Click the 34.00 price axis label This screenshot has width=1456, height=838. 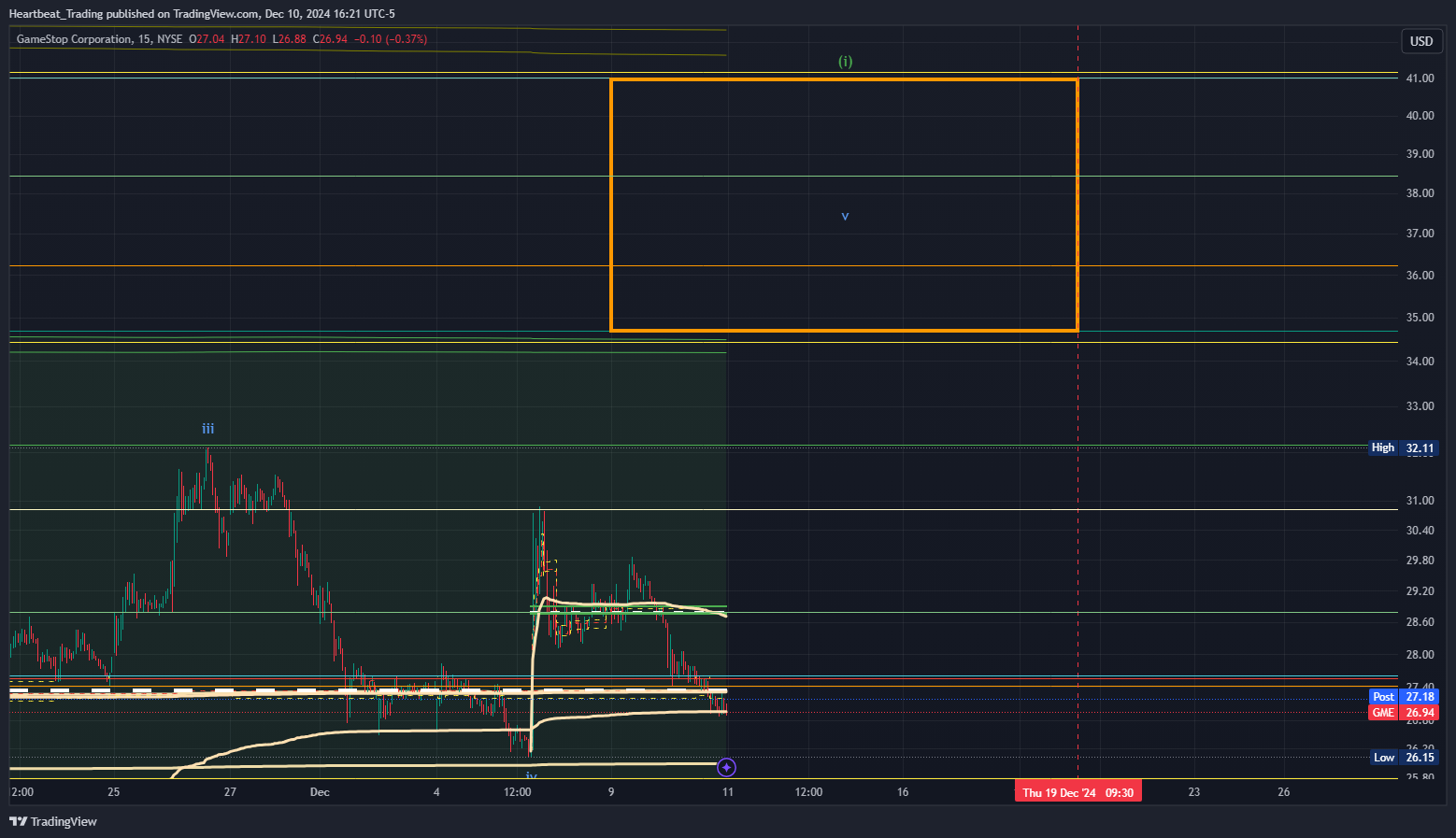1420,362
